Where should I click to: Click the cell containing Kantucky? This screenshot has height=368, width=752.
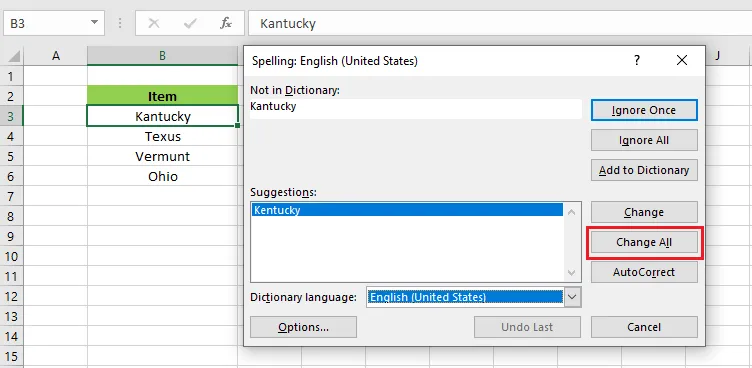pos(163,116)
